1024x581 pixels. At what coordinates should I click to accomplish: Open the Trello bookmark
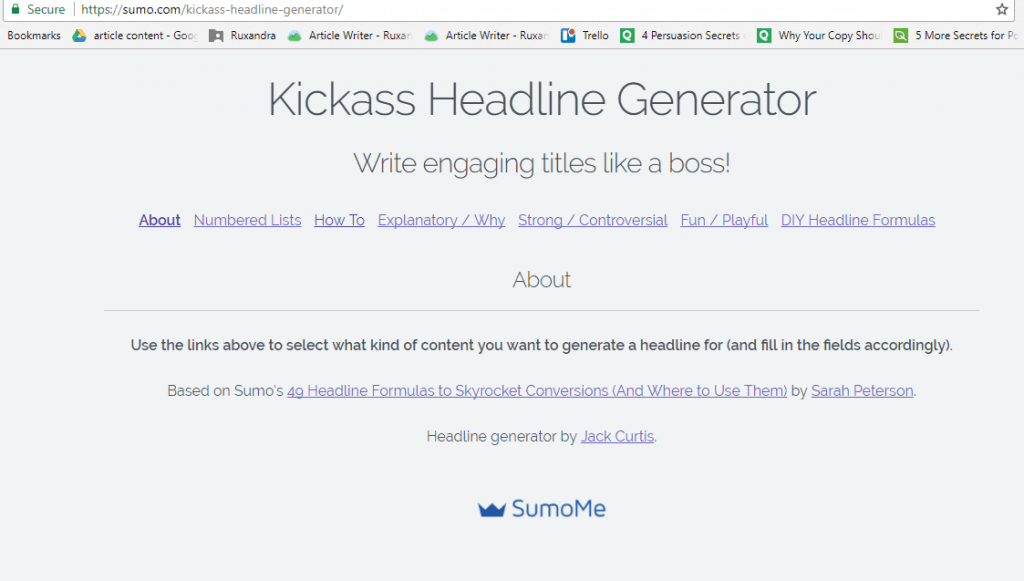point(585,36)
